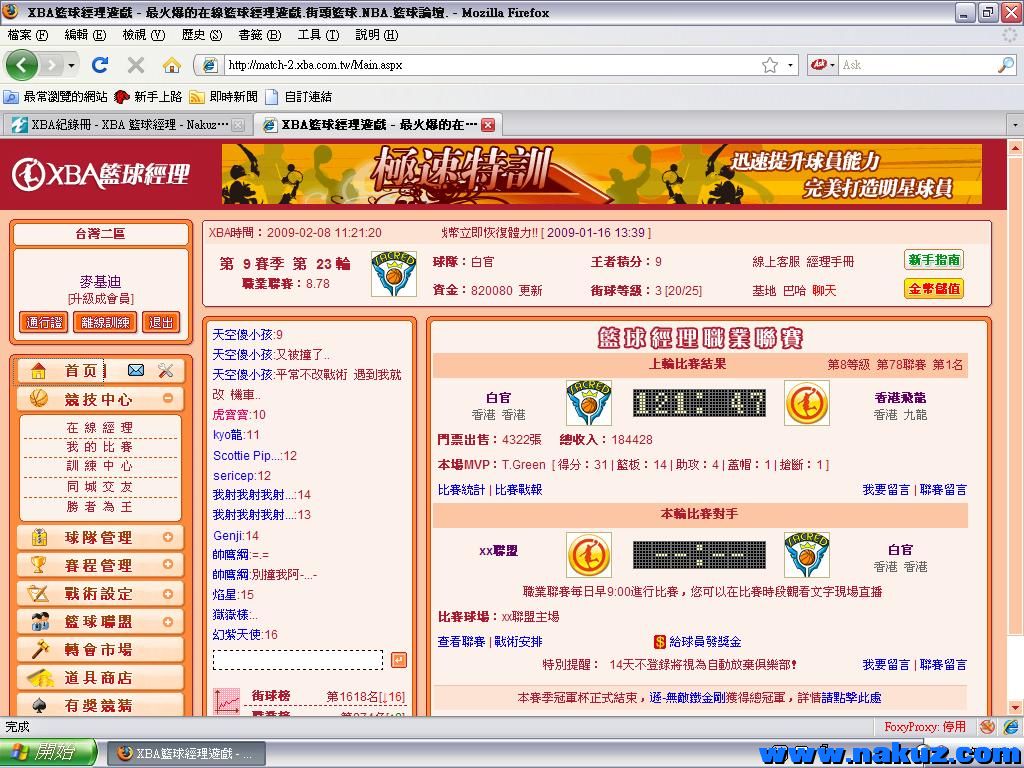Click the IE icon in the status bar

pos(1011,727)
